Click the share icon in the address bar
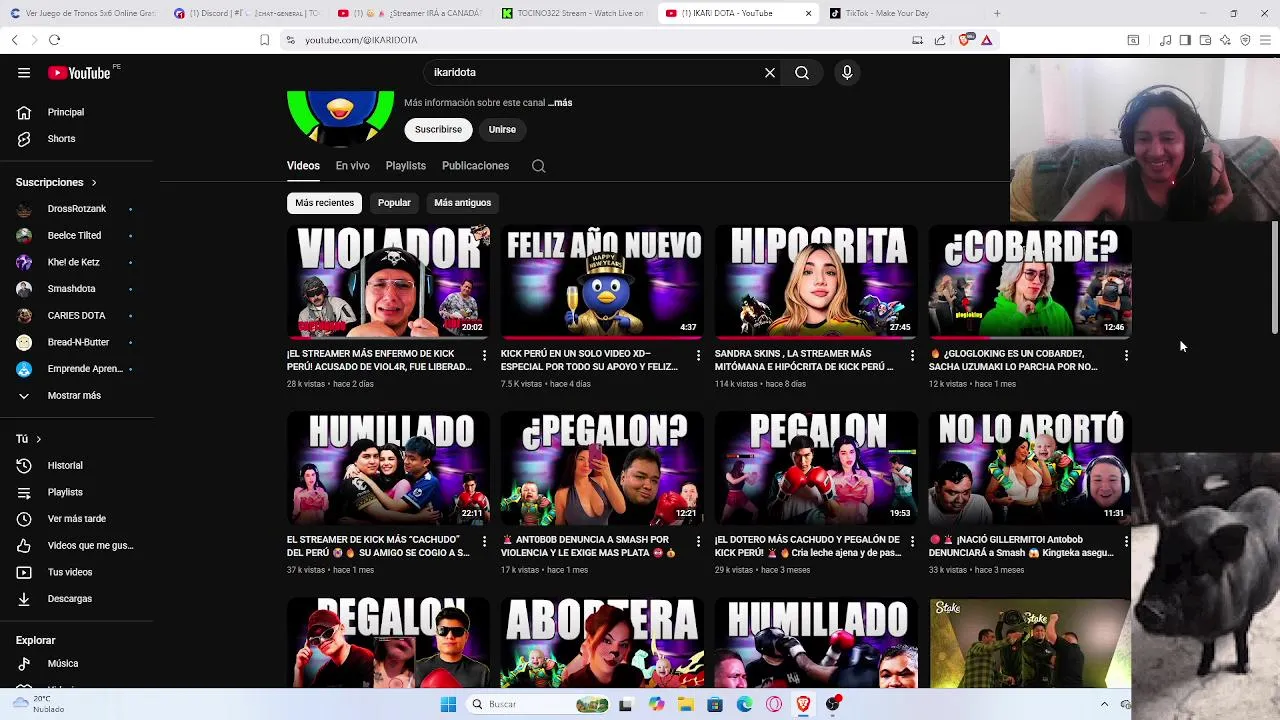 [940, 40]
